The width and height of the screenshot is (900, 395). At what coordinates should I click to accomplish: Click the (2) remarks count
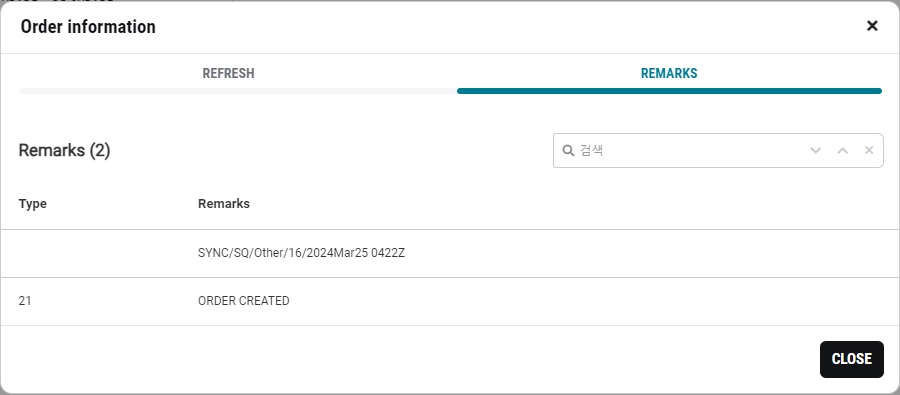tap(100, 150)
